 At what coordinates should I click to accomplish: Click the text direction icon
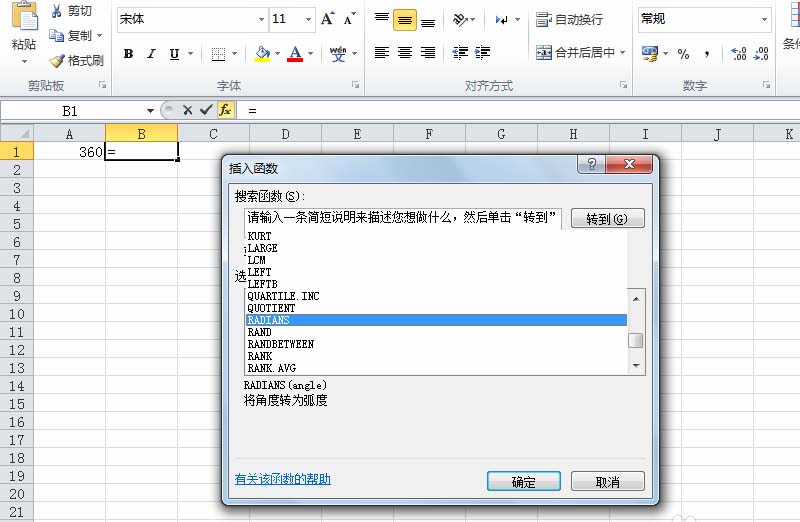(502, 19)
